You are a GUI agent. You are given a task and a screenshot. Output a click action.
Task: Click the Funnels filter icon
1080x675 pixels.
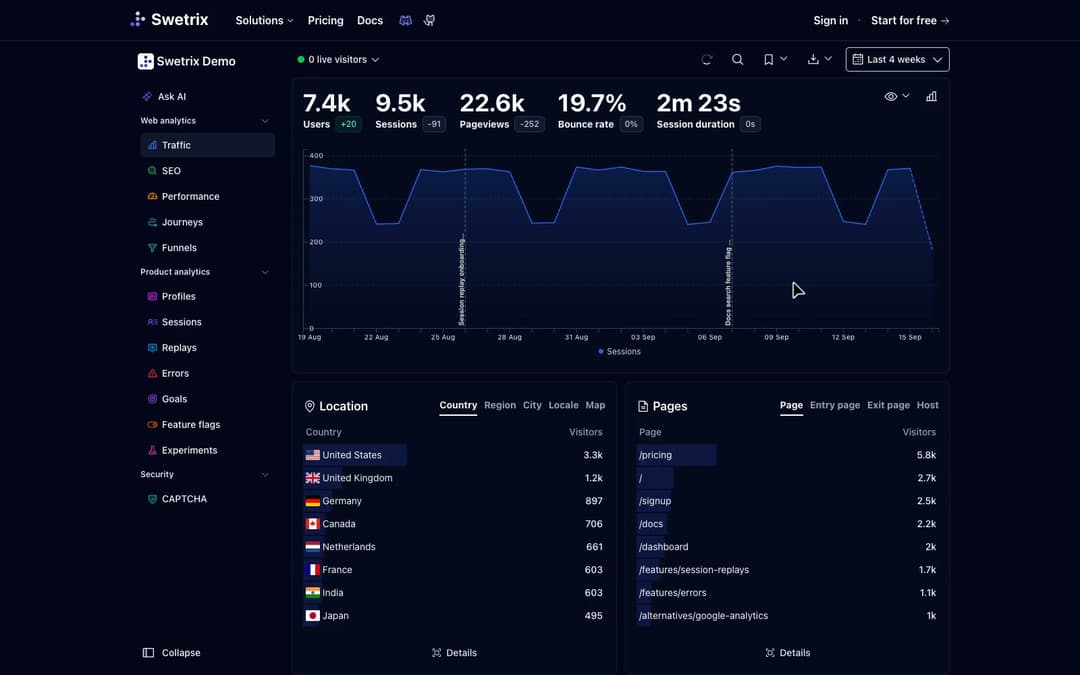(152, 248)
